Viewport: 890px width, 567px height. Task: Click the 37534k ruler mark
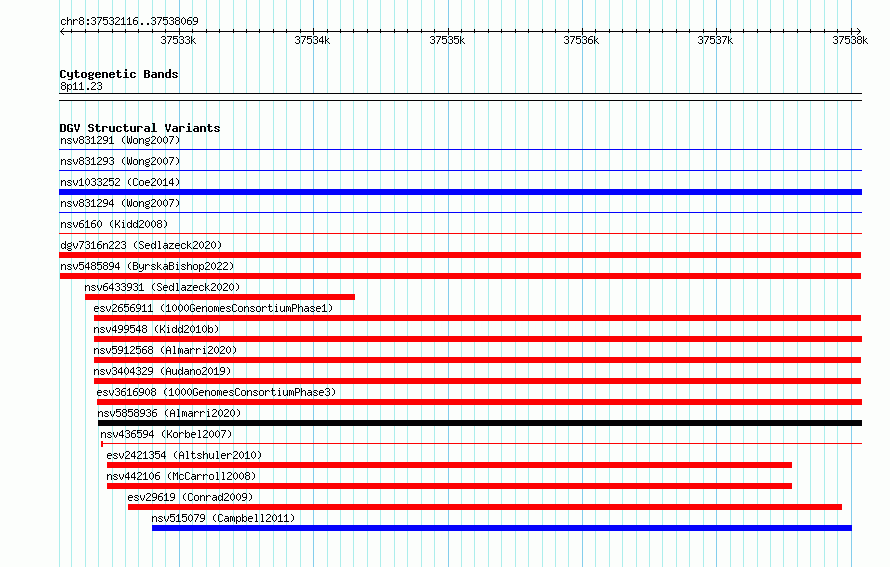312,40
